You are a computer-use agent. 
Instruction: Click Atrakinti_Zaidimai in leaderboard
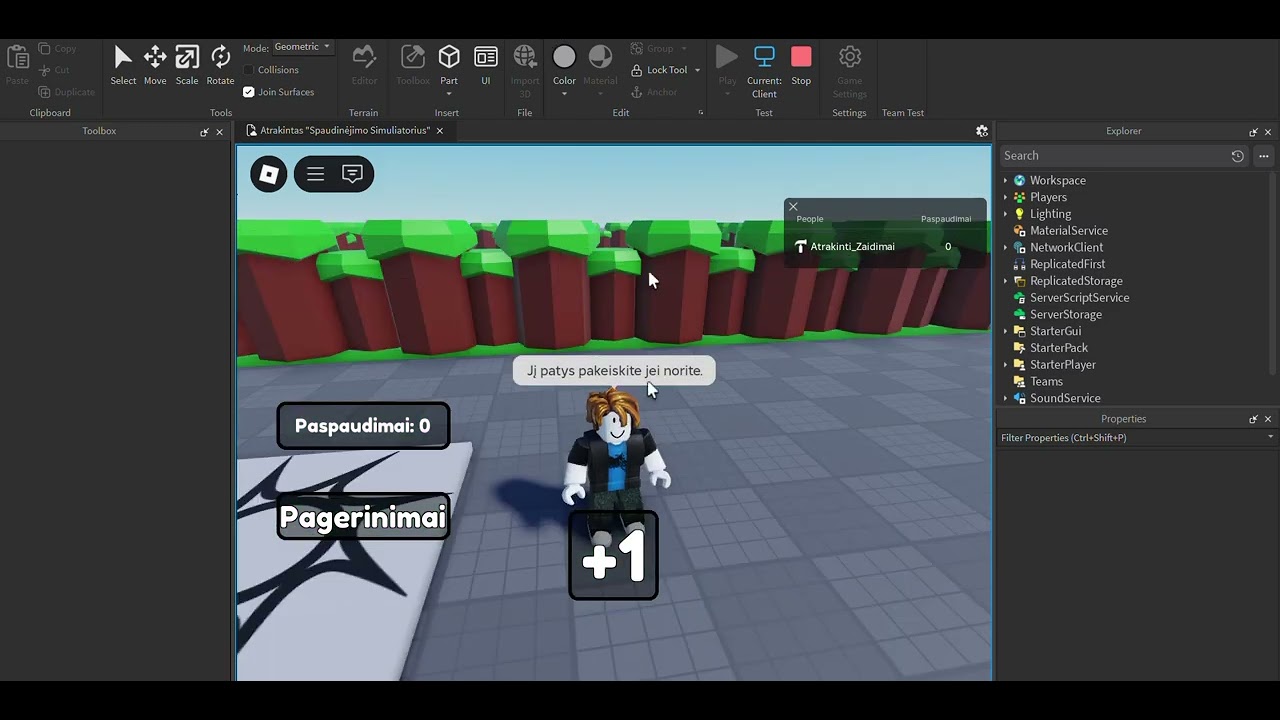tap(852, 247)
